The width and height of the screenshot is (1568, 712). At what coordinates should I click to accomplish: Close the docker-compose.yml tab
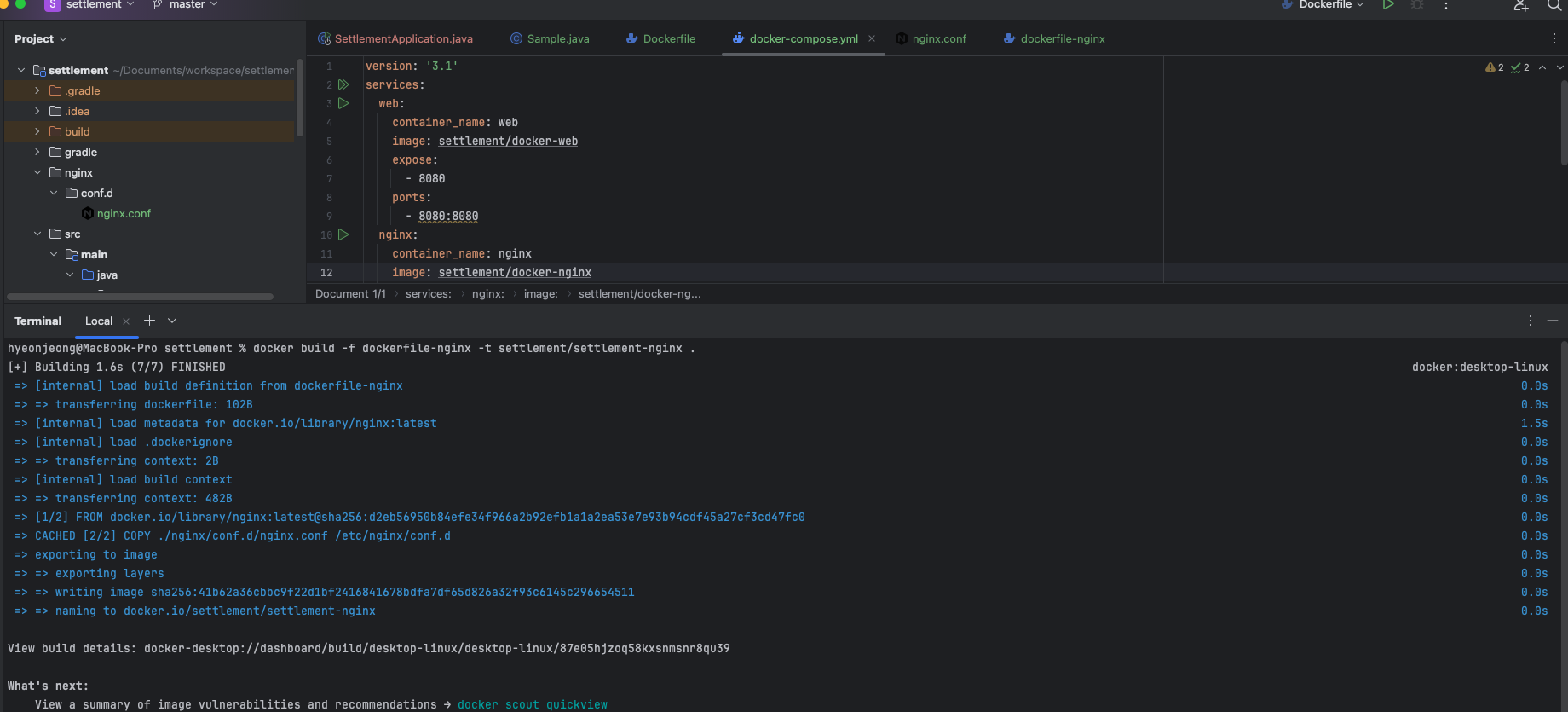(872, 38)
